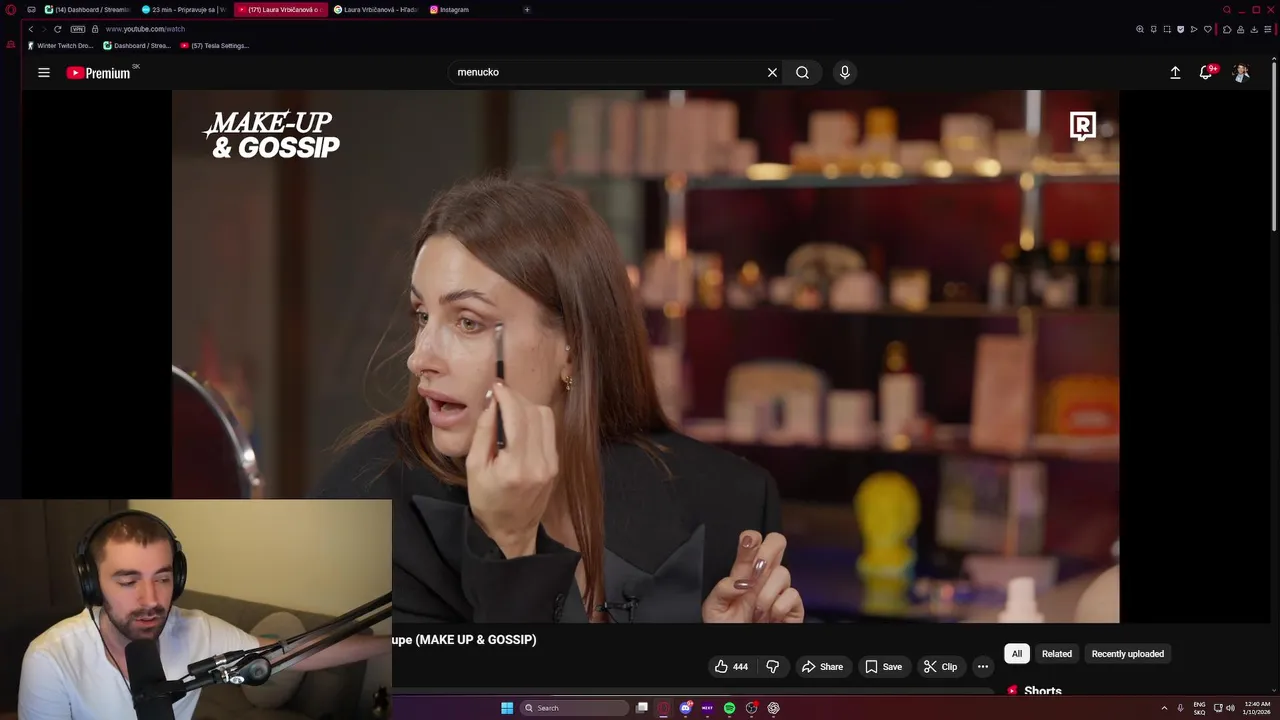
Task: Select the 'All' filter chip
Action: [x=1017, y=654]
